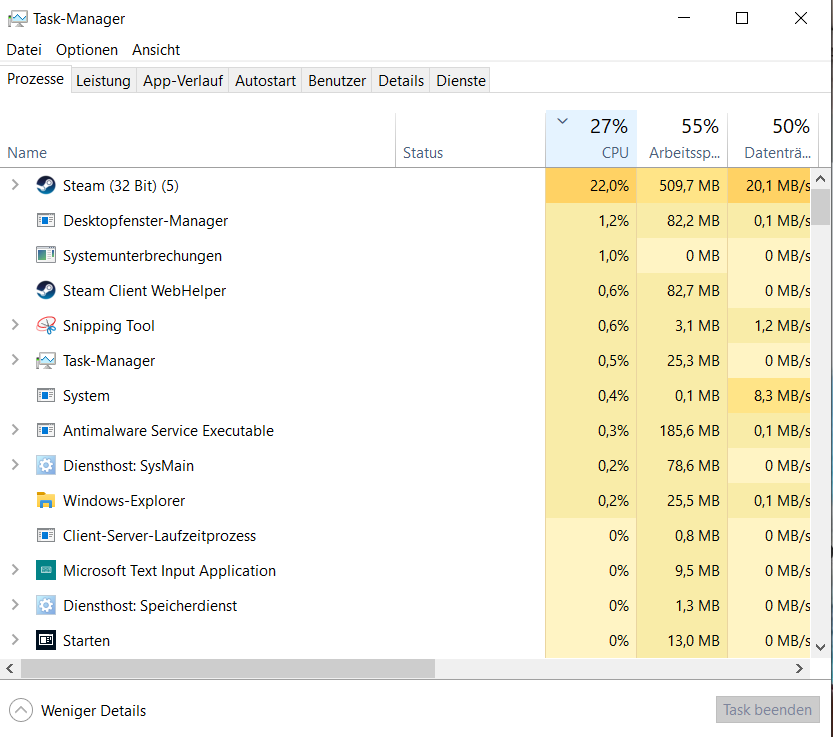The image size is (833, 737).
Task: Switch to the Details tab
Action: point(401,81)
